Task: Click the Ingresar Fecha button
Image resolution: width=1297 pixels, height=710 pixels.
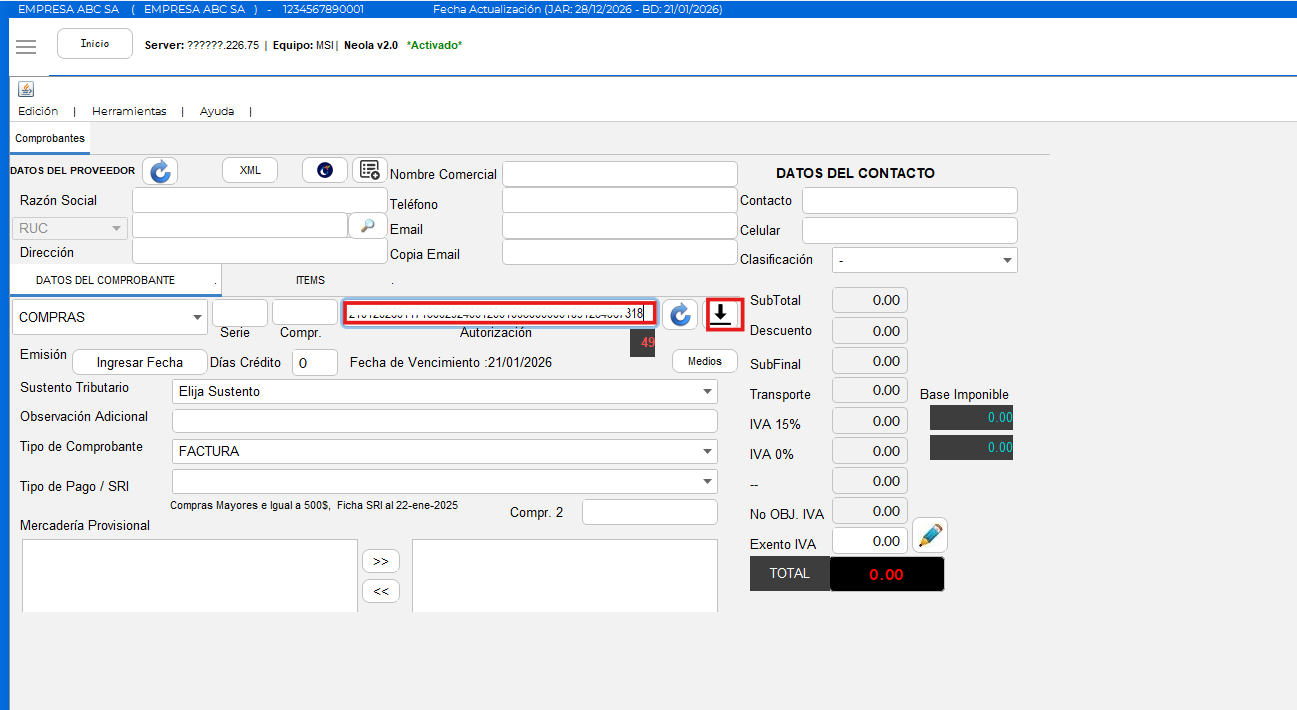Action: point(139,362)
